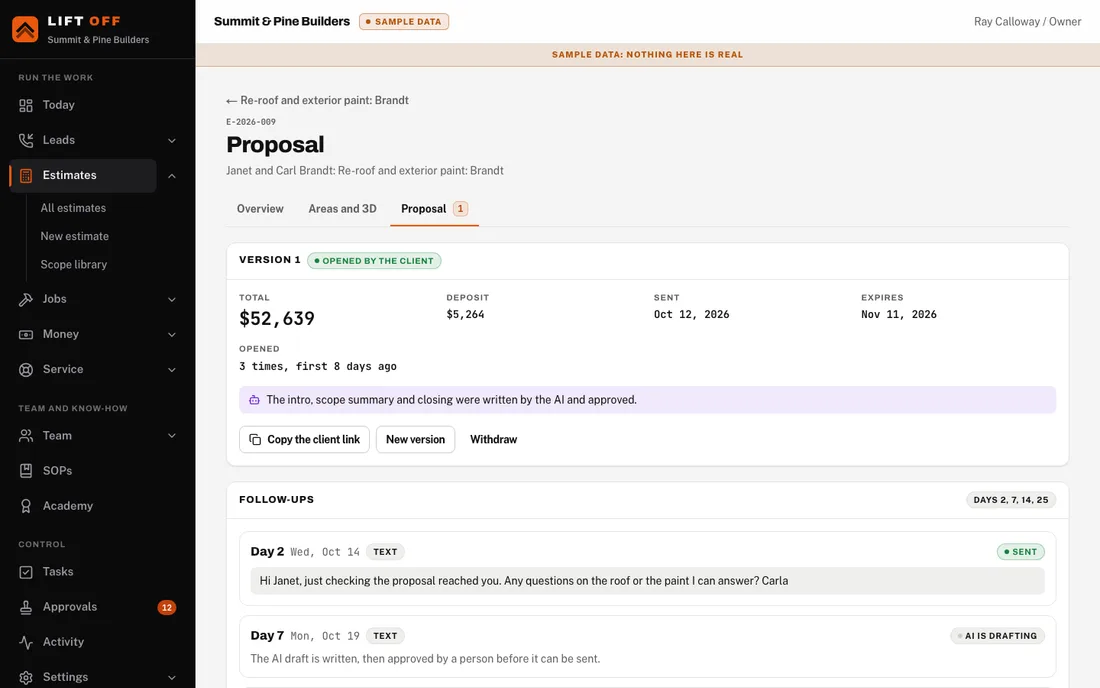1100x688 pixels.
Task: Switch to the Overview tab
Action: [260, 209]
